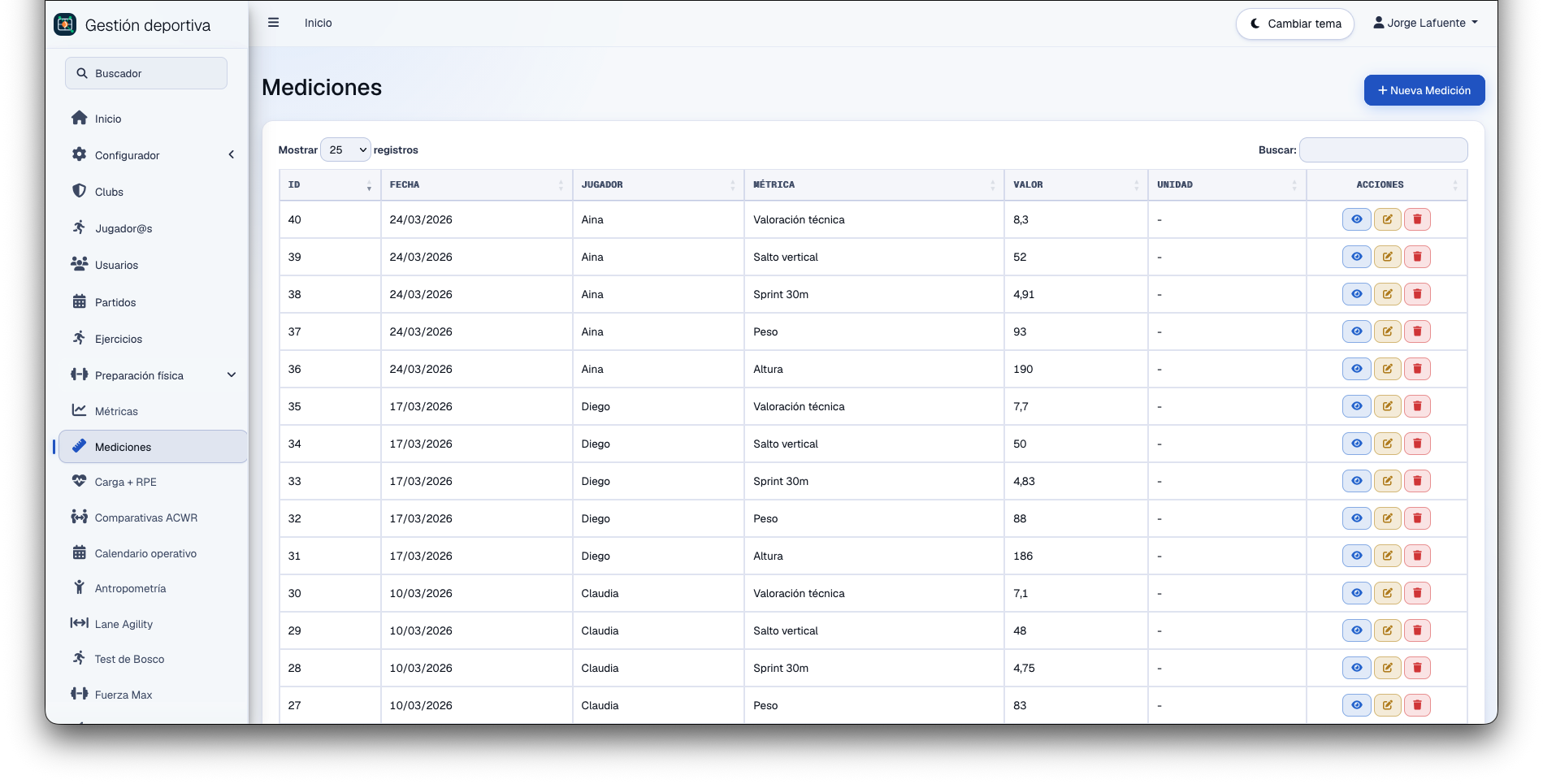Open Carga + RPE page
This screenshot has height=784, width=1543.
(x=154, y=482)
